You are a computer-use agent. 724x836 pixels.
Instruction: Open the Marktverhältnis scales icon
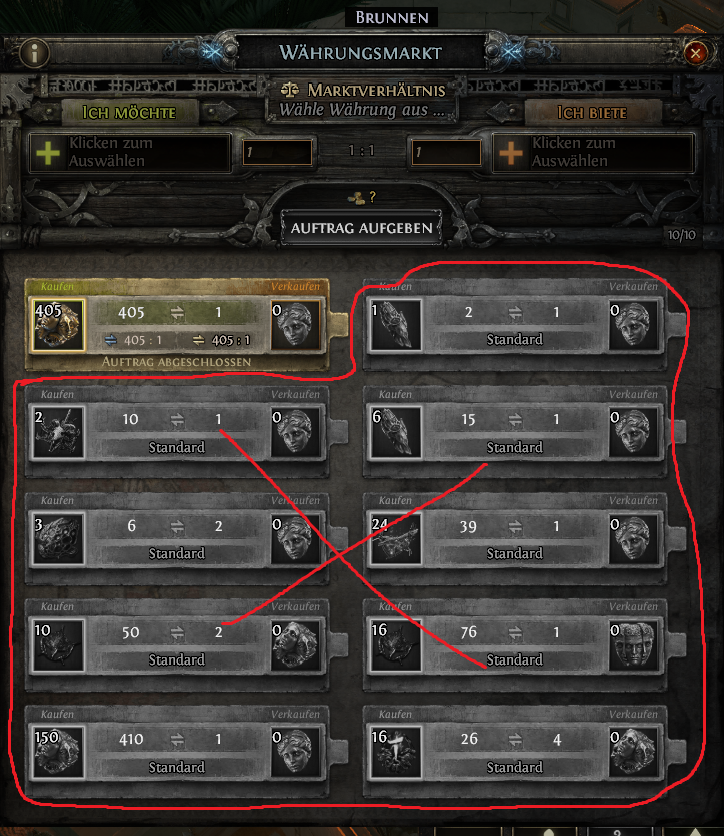click(x=289, y=90)
